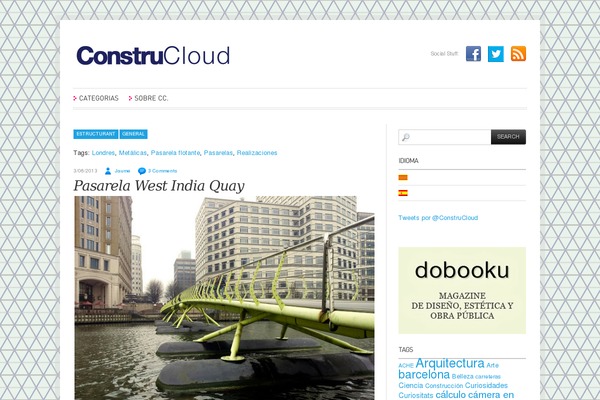Click the magnifier icon in search box
Viewport: 600px width, 400px height.
[x=406, y=137]
